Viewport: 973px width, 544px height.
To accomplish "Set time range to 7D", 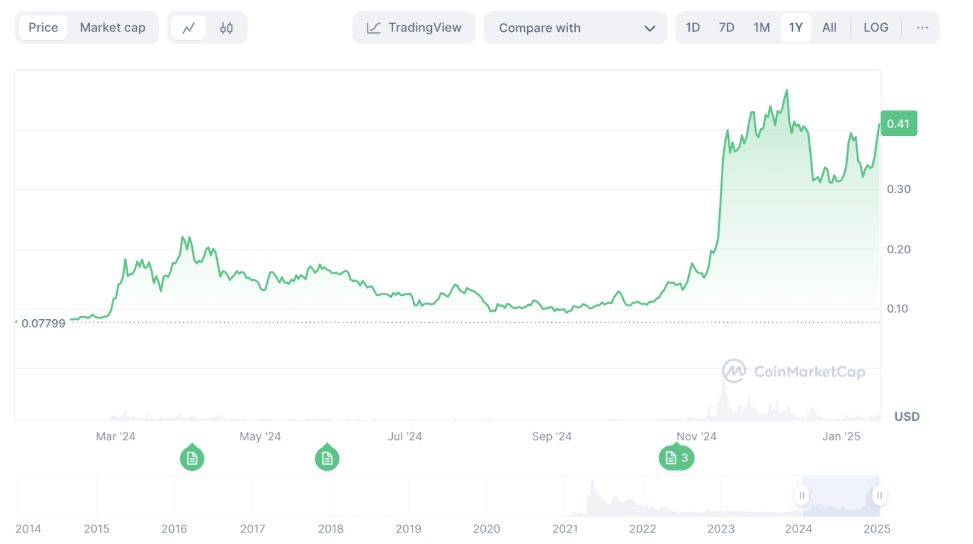I will click(727, 28).
